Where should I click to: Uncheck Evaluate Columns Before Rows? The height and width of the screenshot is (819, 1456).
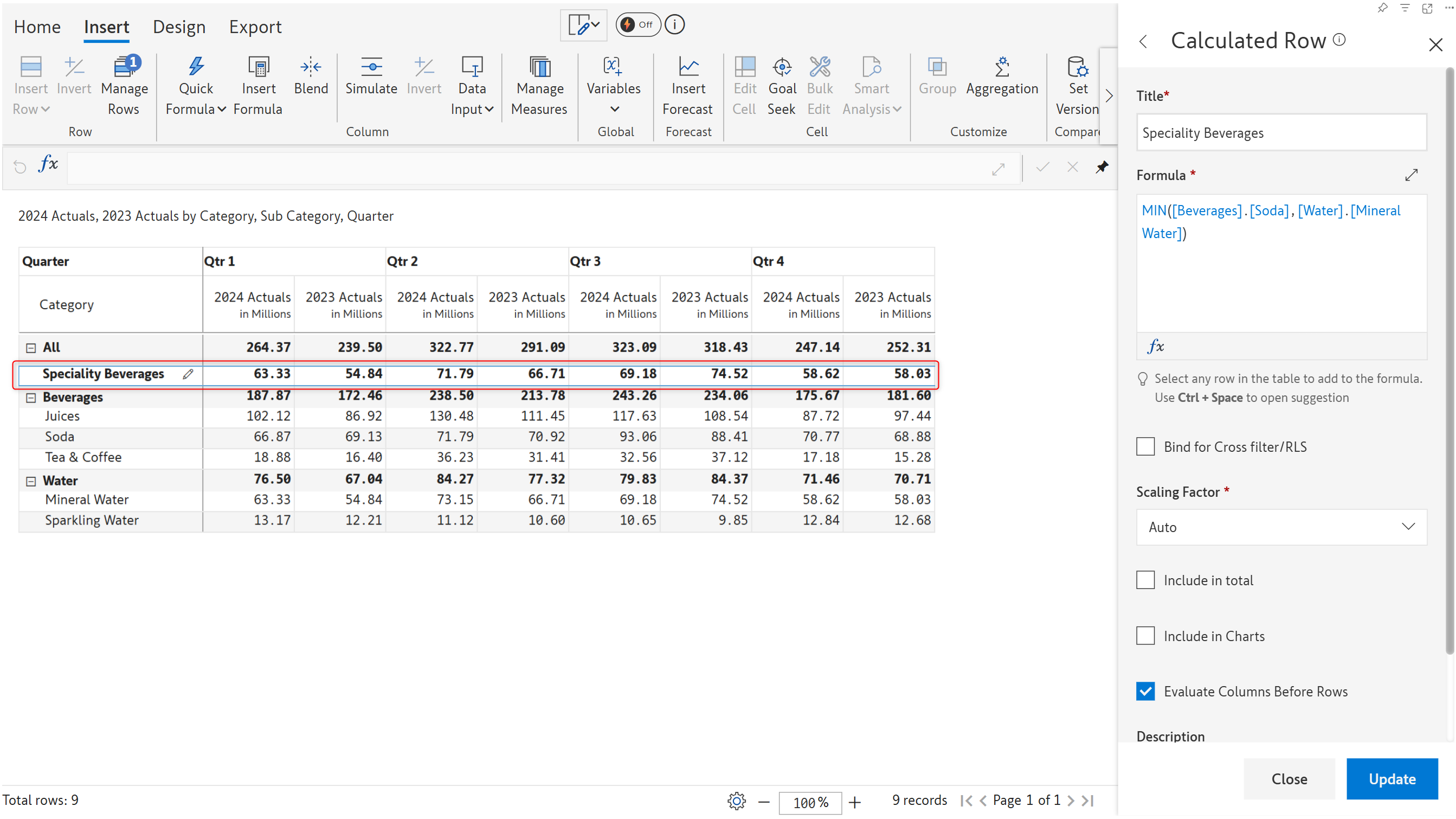[1145, 691]
